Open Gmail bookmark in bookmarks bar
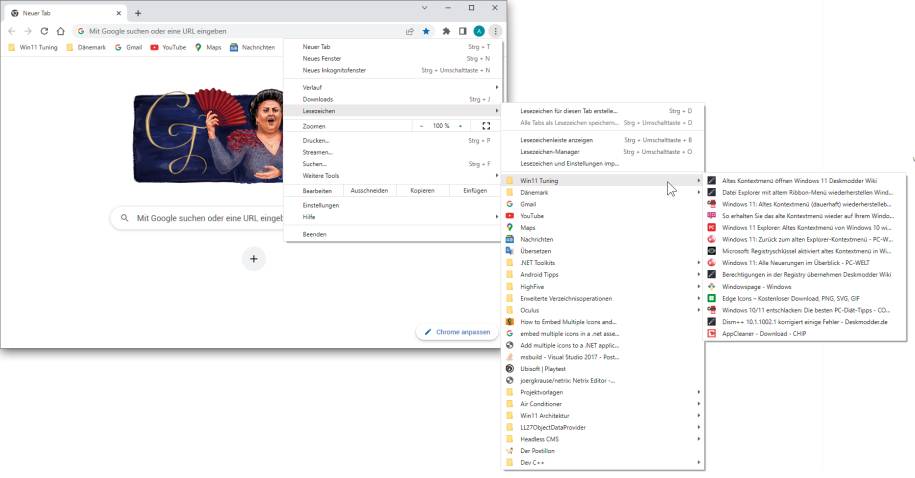 [x=128, y=47]
